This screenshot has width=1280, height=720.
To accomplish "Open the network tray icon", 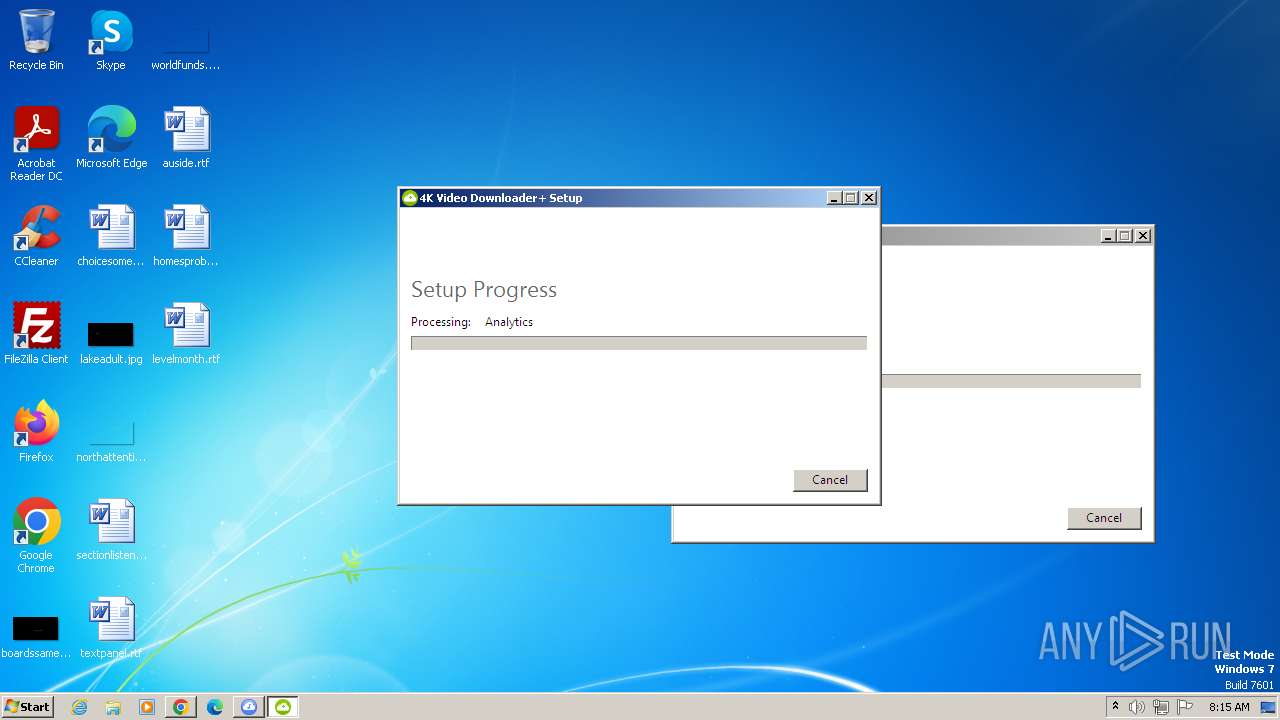I will (x=1161, y=707).
